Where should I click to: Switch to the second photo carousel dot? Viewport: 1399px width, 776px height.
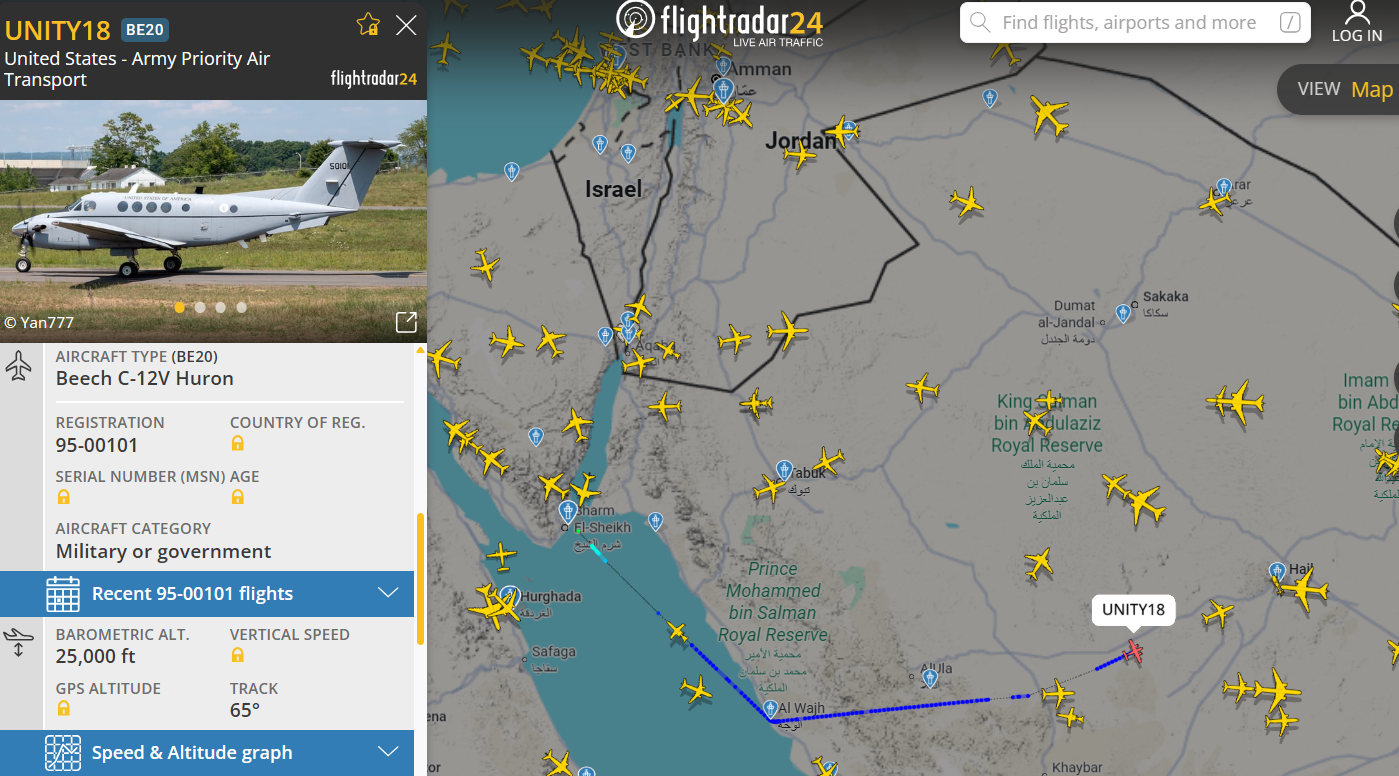(201, 308)
